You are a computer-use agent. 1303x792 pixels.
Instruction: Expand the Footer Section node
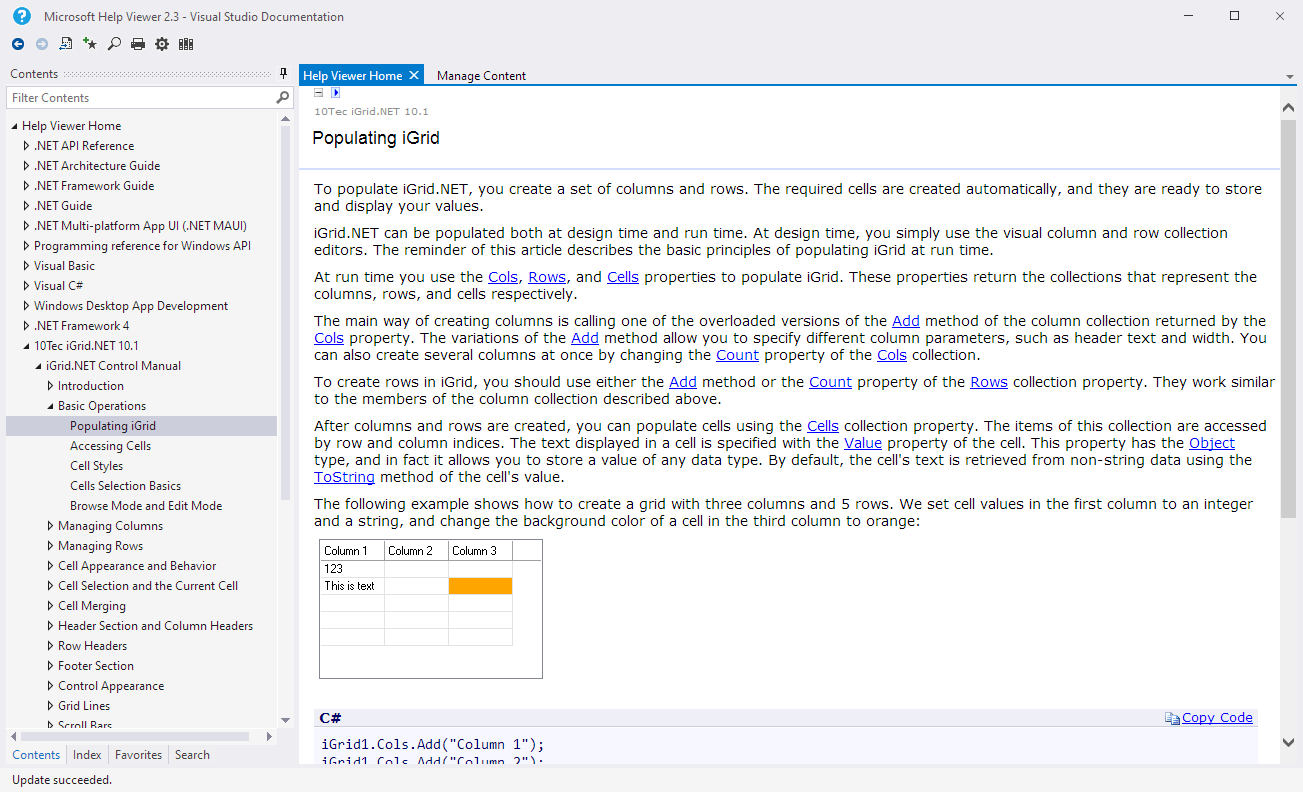pos(51,666)
